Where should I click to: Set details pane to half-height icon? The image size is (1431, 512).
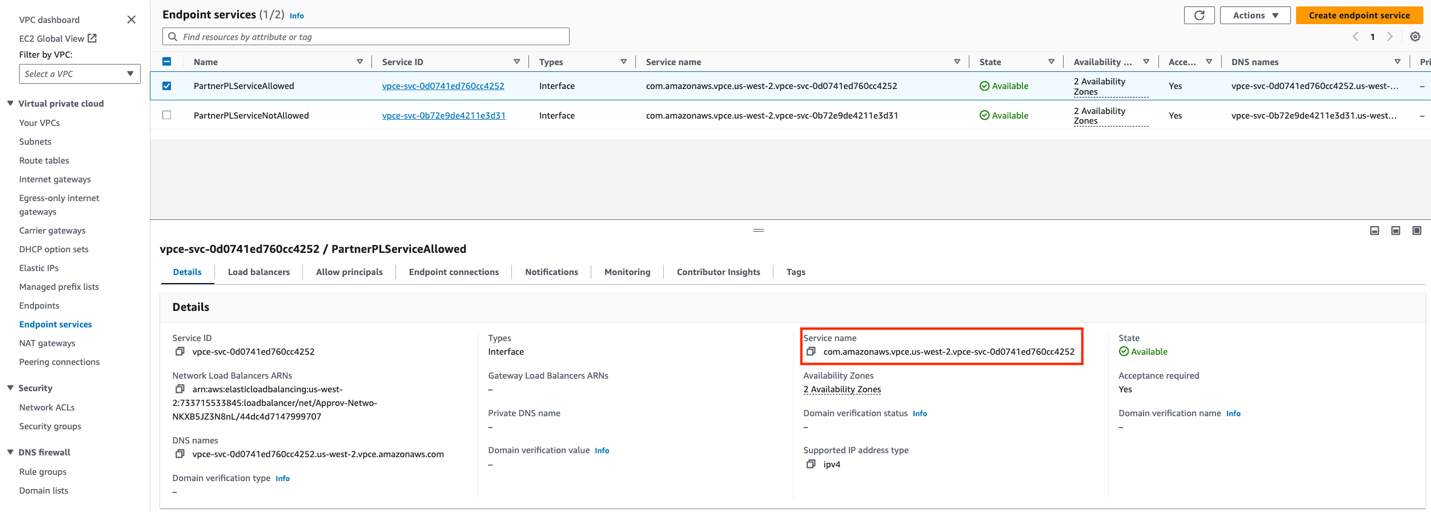coord(1395,231)
